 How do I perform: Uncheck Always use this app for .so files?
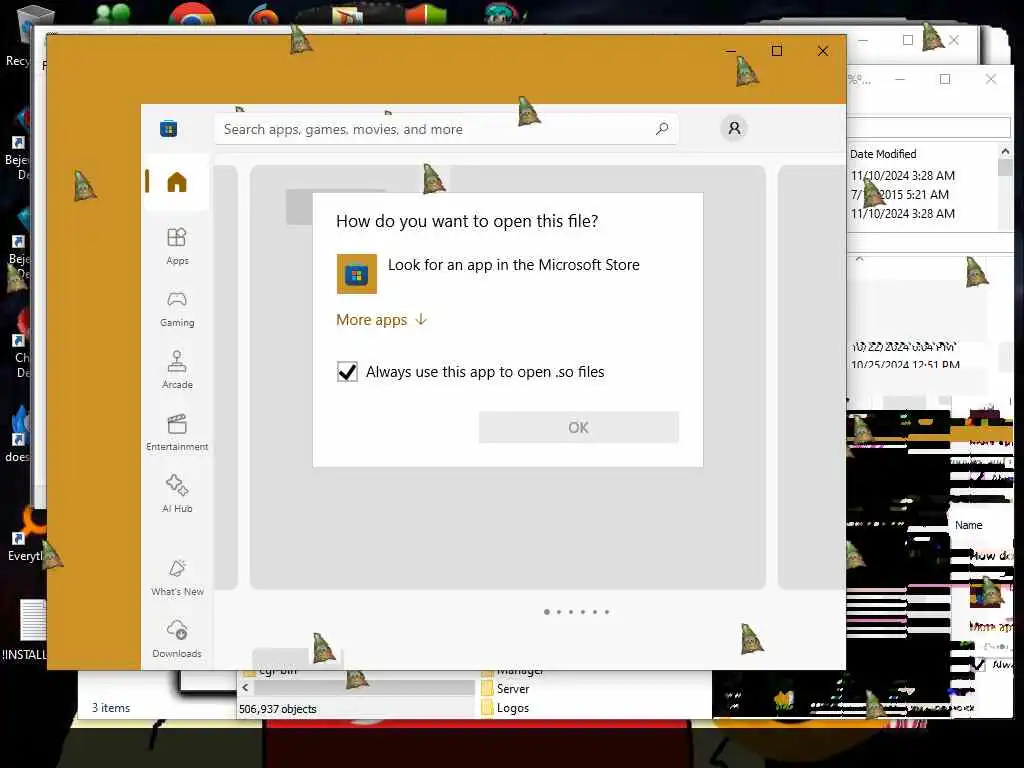347,372
